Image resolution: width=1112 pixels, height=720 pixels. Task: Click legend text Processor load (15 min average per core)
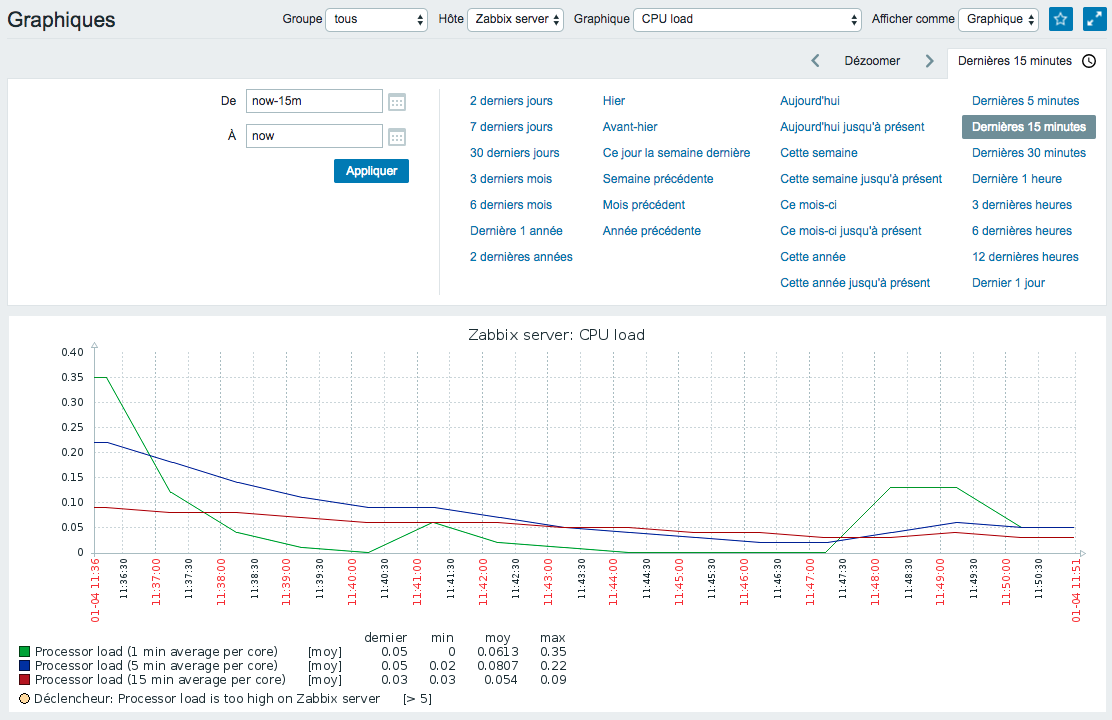[160, 680]
